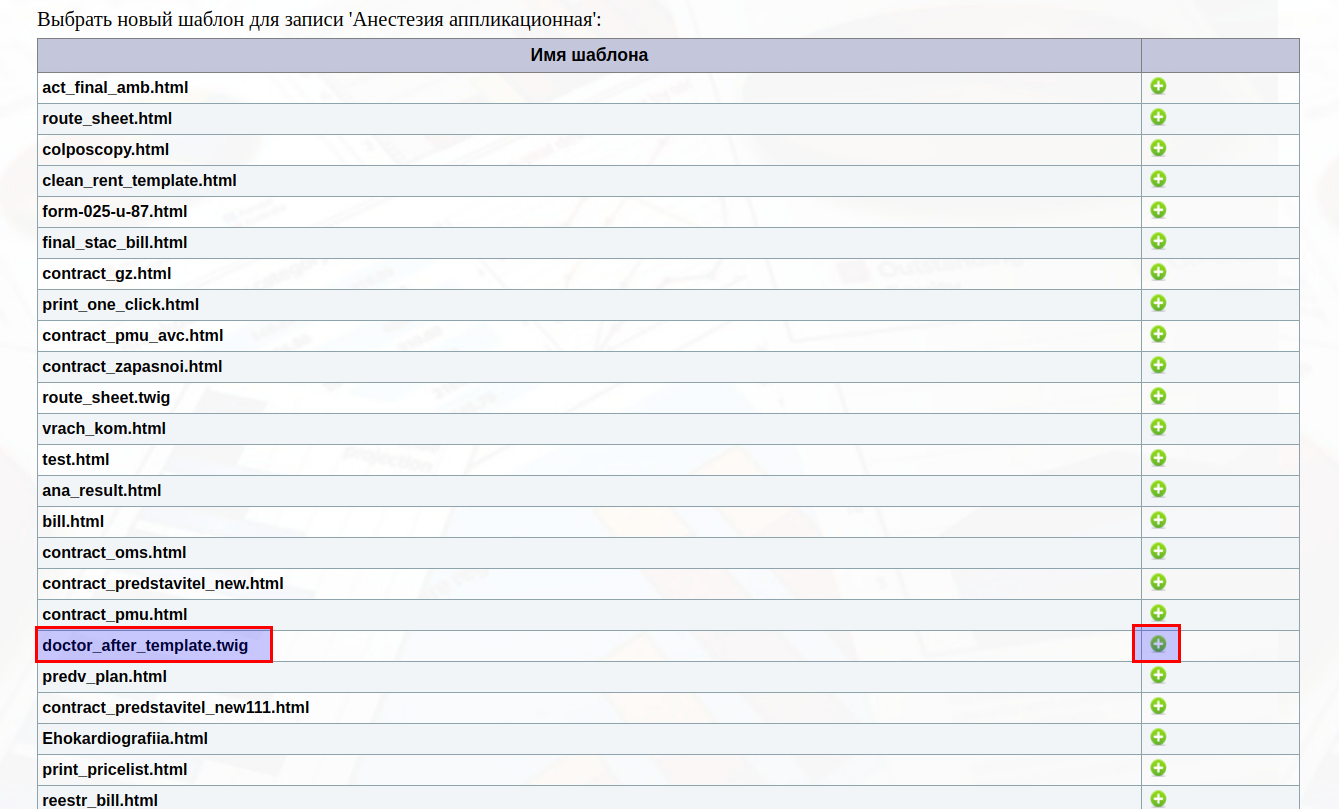Select the plus icon beside route_sheet.html
The width and height of the screenshot is (1339, 809).
click(1158, 117)
